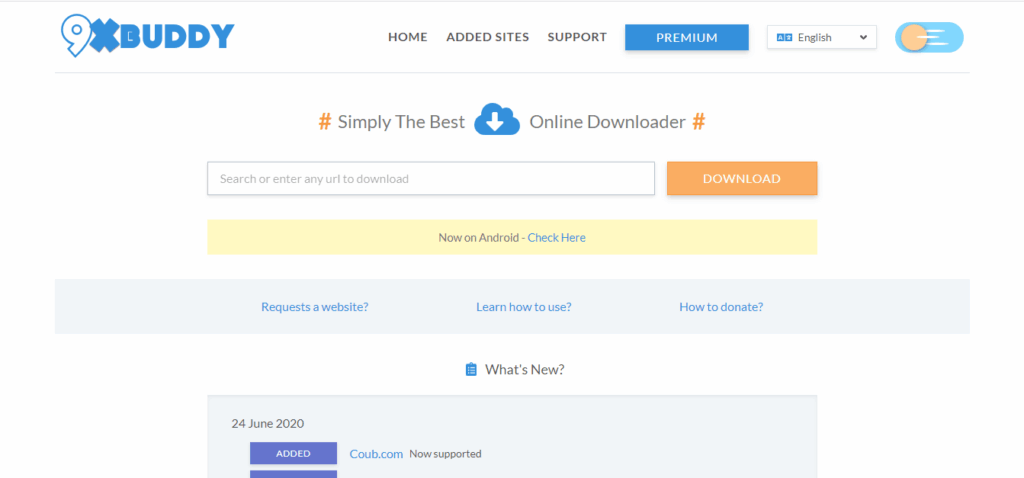Click the translate icon in language selector
The height and width of the screenshot is (478, 1024).
(x=784, y=38)
